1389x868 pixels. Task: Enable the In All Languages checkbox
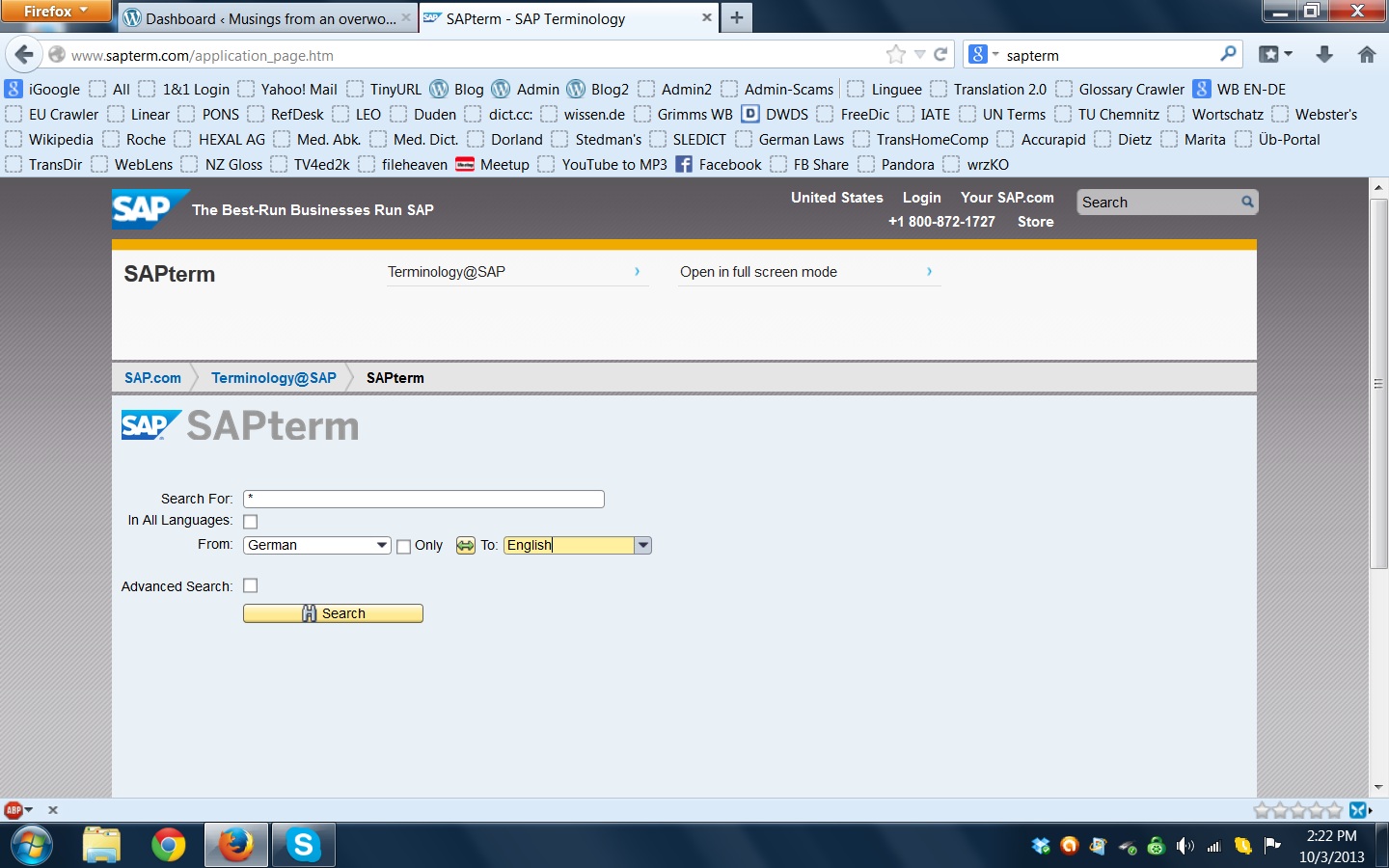coord(251,522)
